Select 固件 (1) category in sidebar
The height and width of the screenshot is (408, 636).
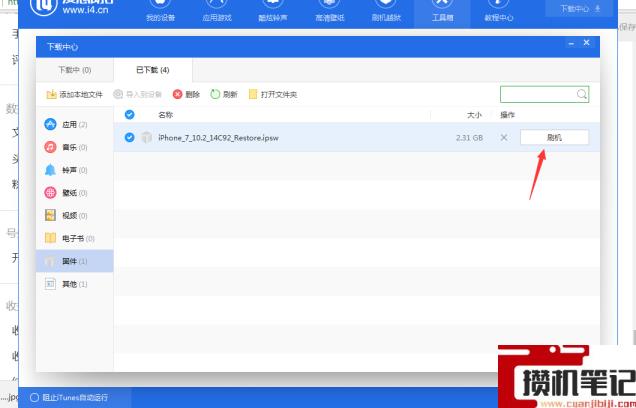click(x=75, y=261)
